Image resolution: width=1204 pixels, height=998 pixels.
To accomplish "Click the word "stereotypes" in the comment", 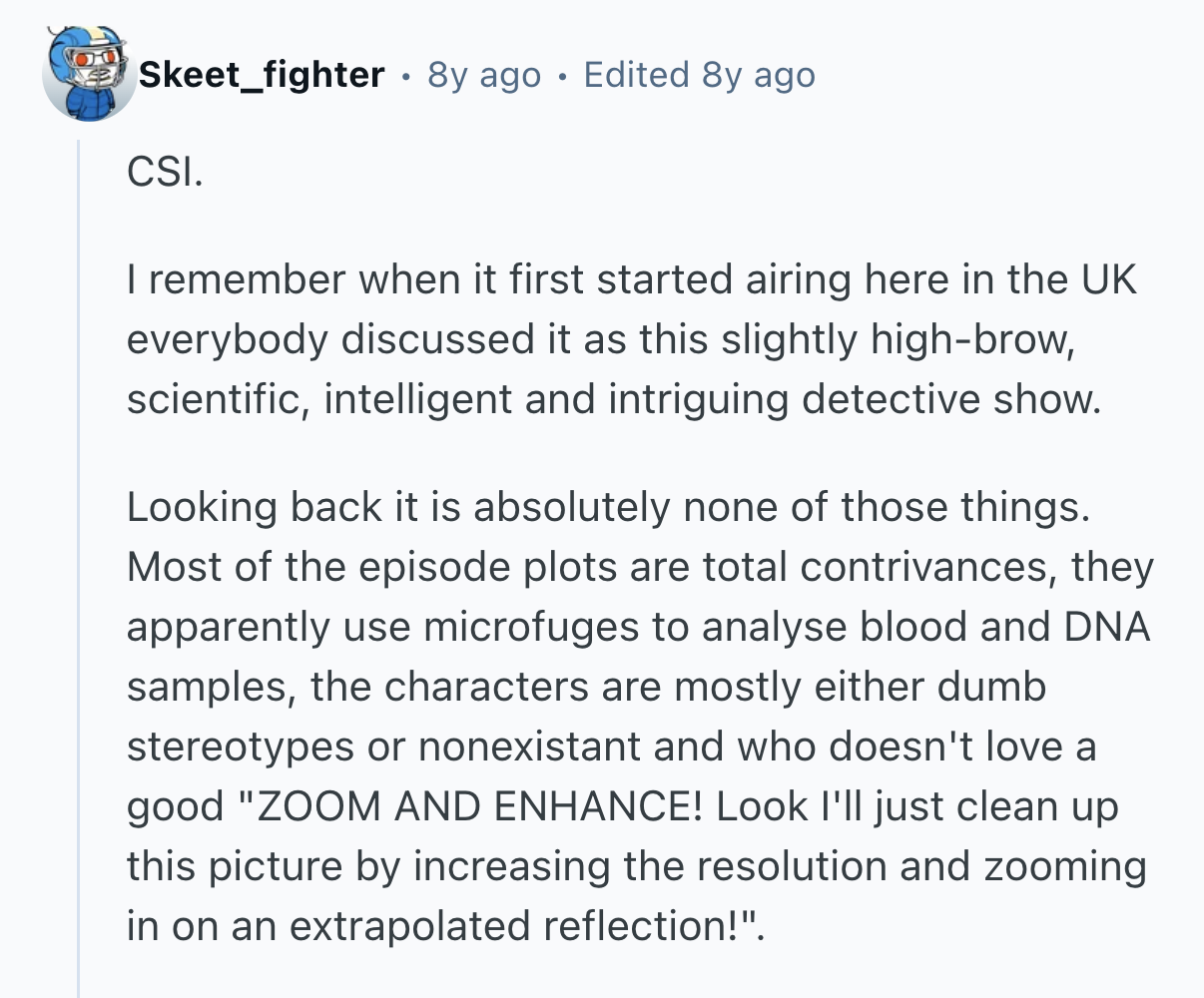I will (240, 748).
